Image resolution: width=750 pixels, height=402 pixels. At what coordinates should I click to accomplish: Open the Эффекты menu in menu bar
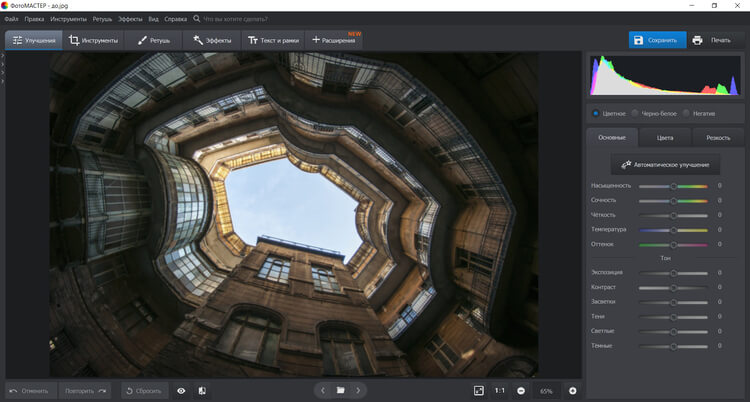point(131,18)
